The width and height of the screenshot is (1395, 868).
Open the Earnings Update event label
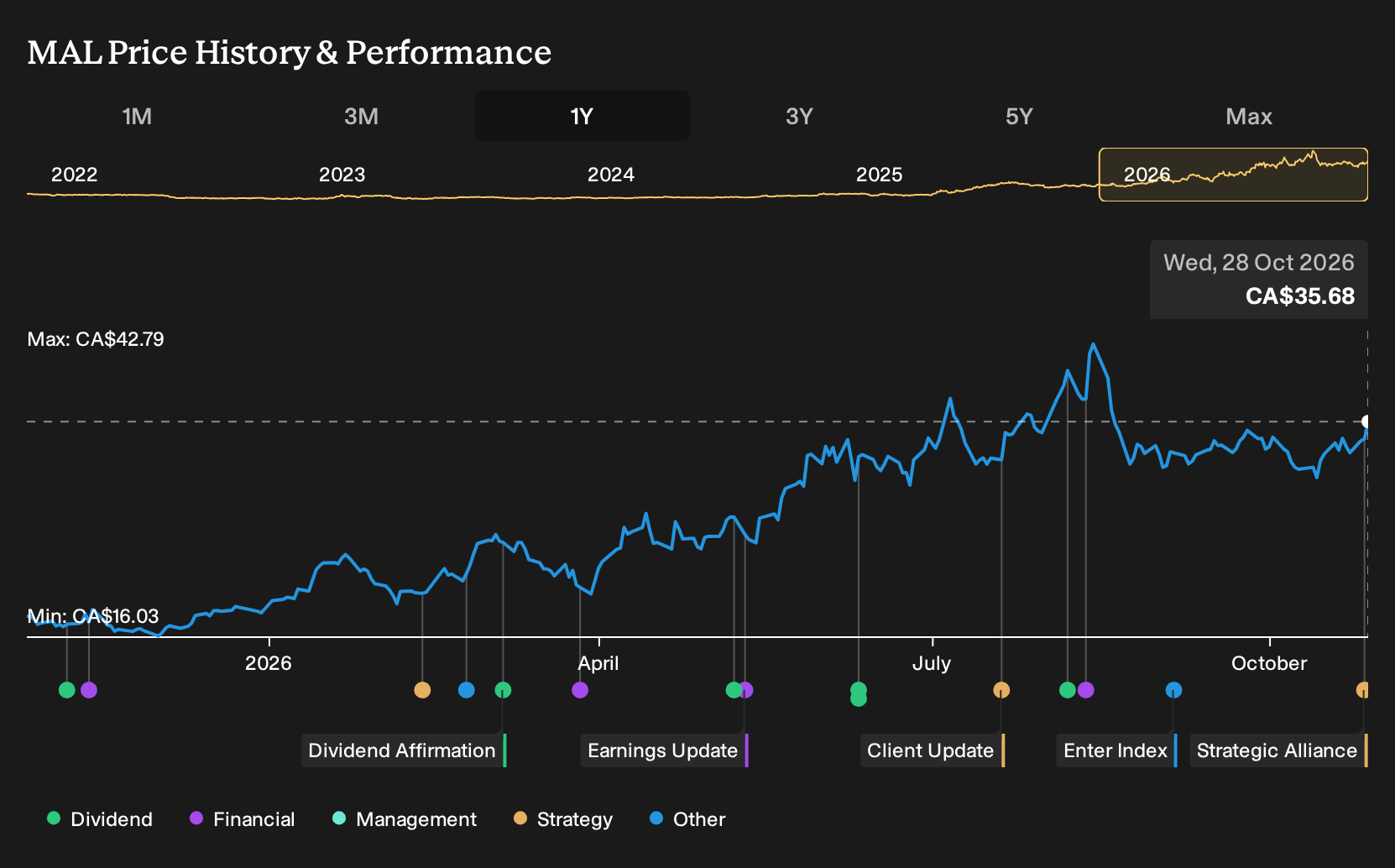[x=664, y=750]
